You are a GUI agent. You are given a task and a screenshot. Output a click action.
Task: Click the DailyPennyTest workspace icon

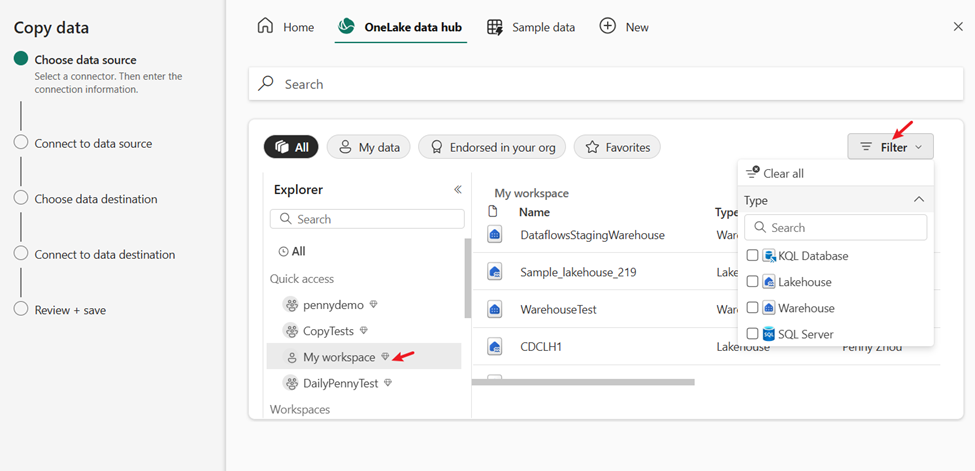290,384
